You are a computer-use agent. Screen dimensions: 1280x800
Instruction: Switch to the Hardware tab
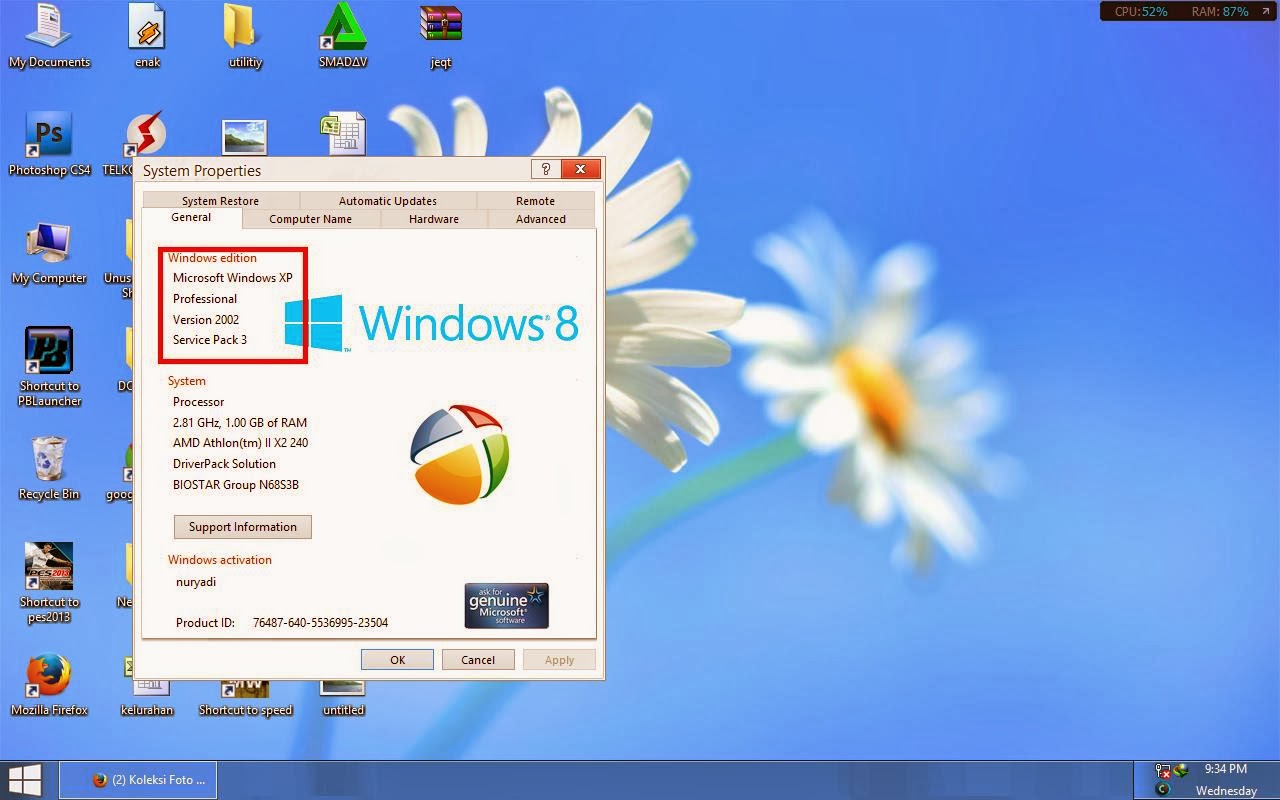pos(433,218)
